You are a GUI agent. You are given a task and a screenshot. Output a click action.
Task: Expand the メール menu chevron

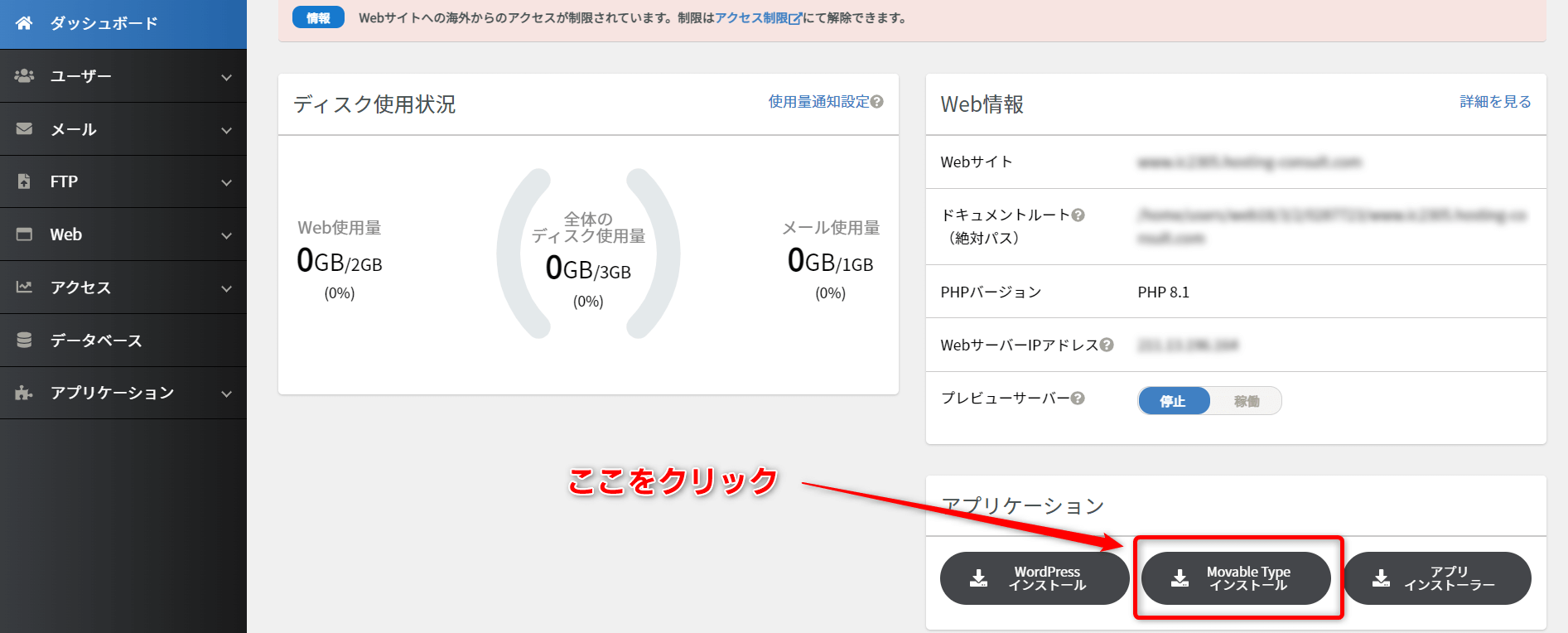226,130
